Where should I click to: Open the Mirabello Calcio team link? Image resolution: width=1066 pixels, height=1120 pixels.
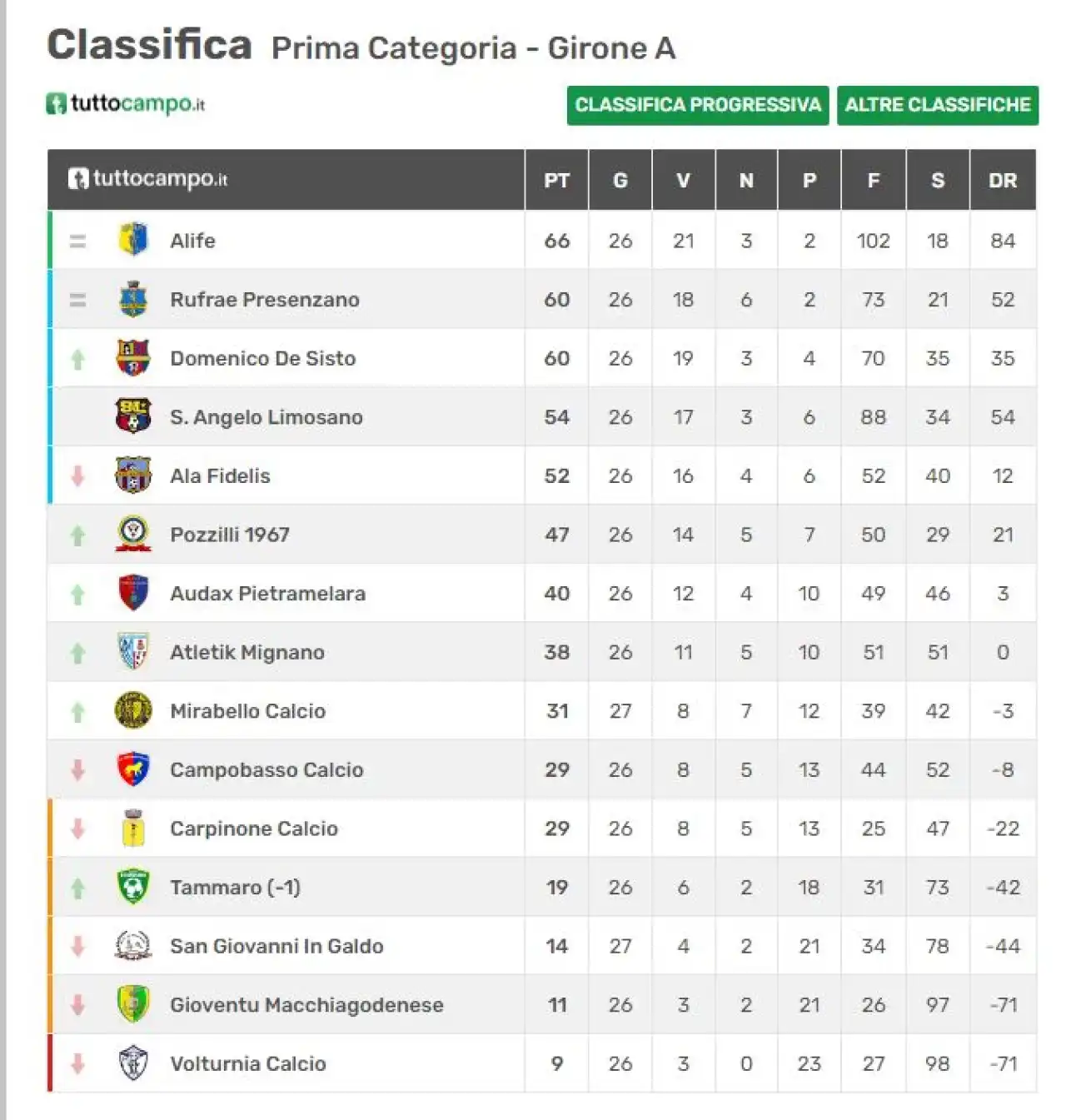pyautogui.click(x=247, y=711)
